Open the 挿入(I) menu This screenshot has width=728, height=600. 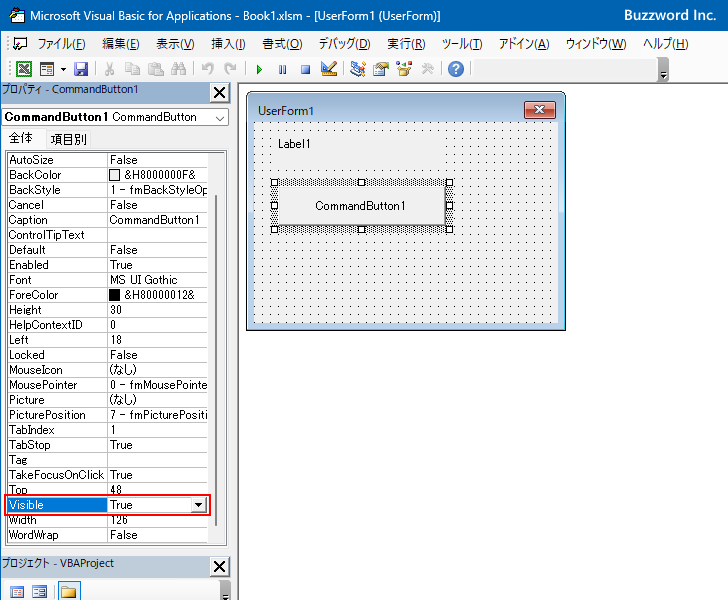[x=228, y=44]
